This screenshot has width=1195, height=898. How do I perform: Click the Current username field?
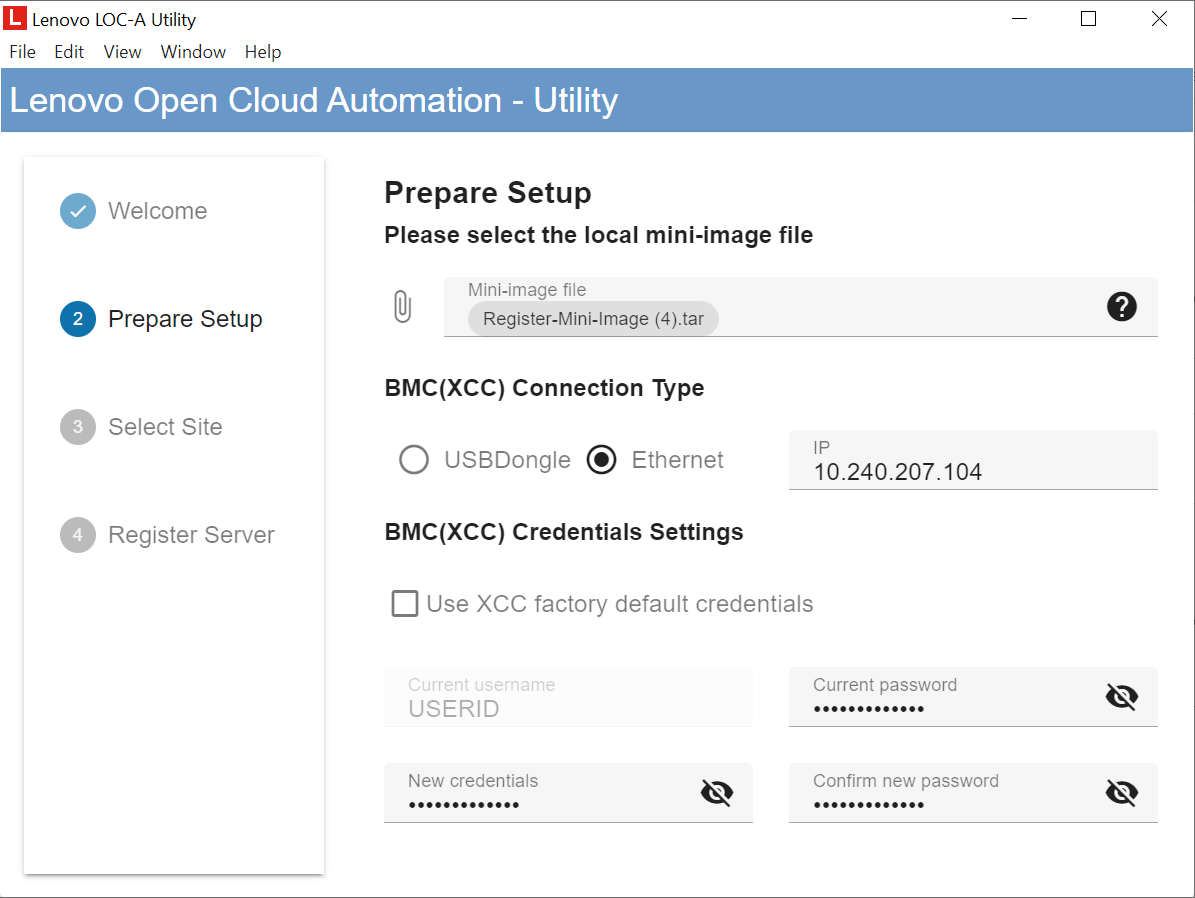(568, 697)
